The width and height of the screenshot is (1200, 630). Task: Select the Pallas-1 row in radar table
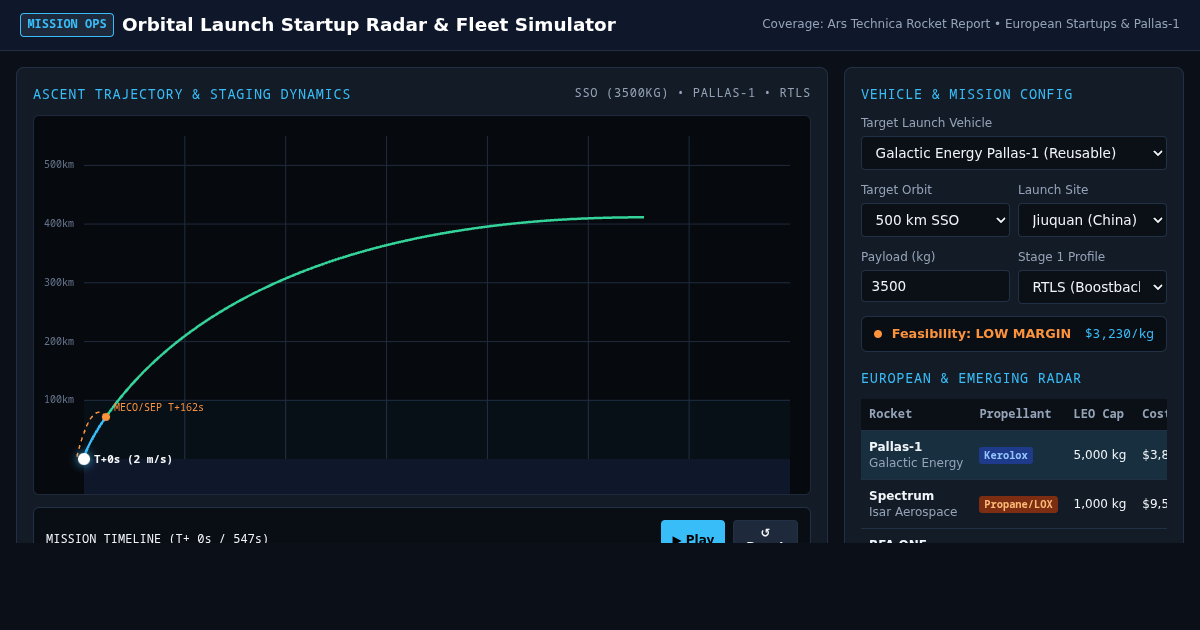(x=1013, y=455)
